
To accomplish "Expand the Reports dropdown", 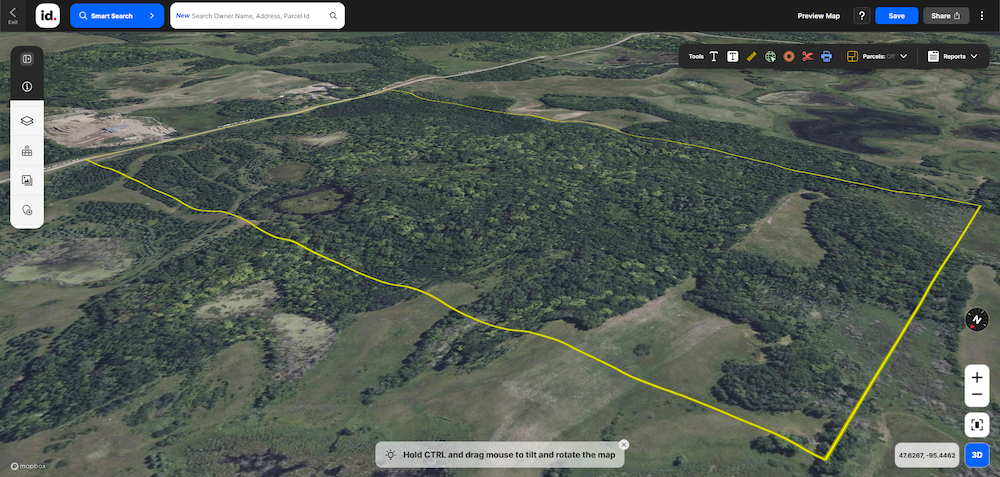I will click(x=953, y=56).
